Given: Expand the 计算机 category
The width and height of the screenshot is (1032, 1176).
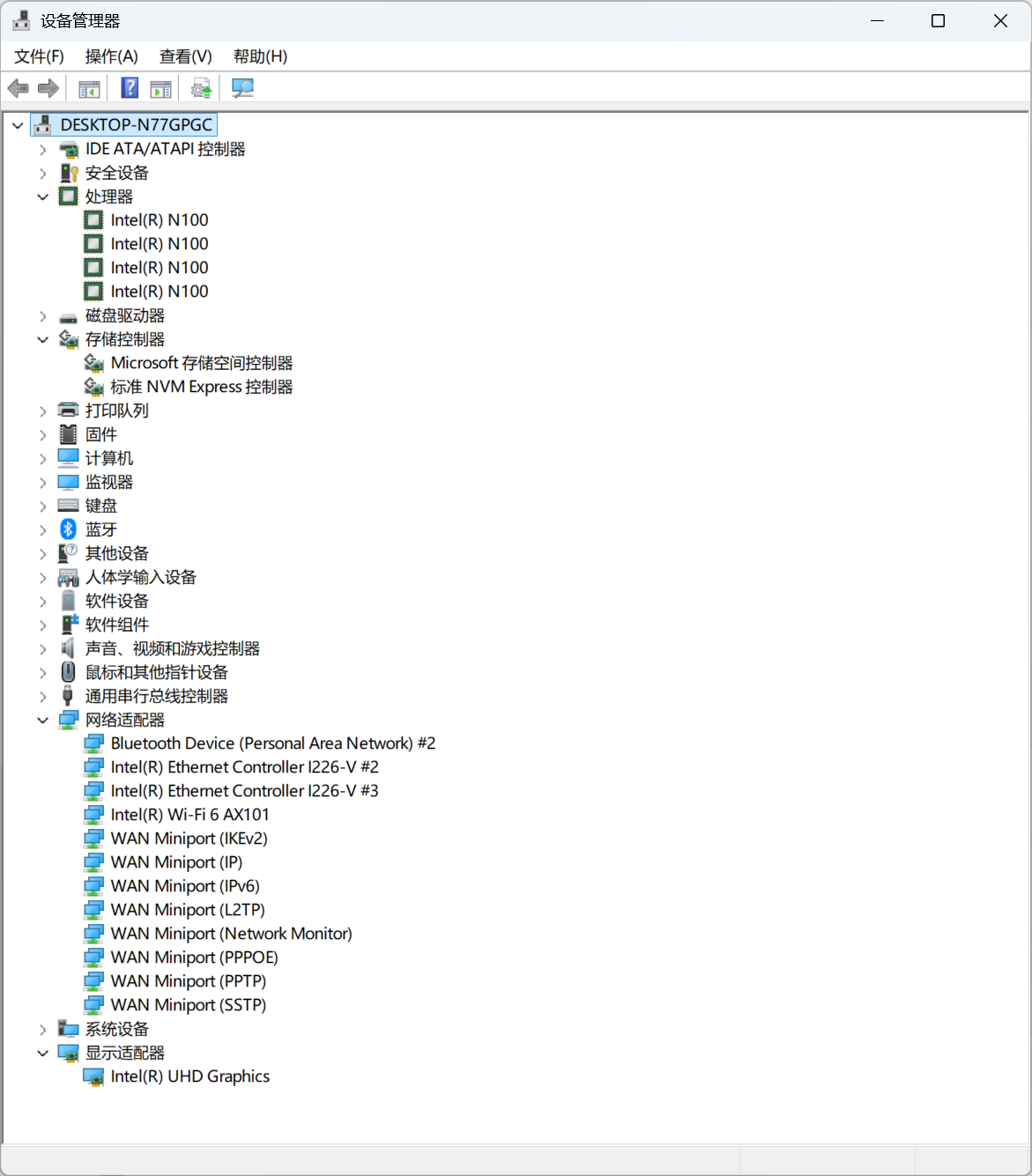Looking at the screenshot, I should point(42,459).
